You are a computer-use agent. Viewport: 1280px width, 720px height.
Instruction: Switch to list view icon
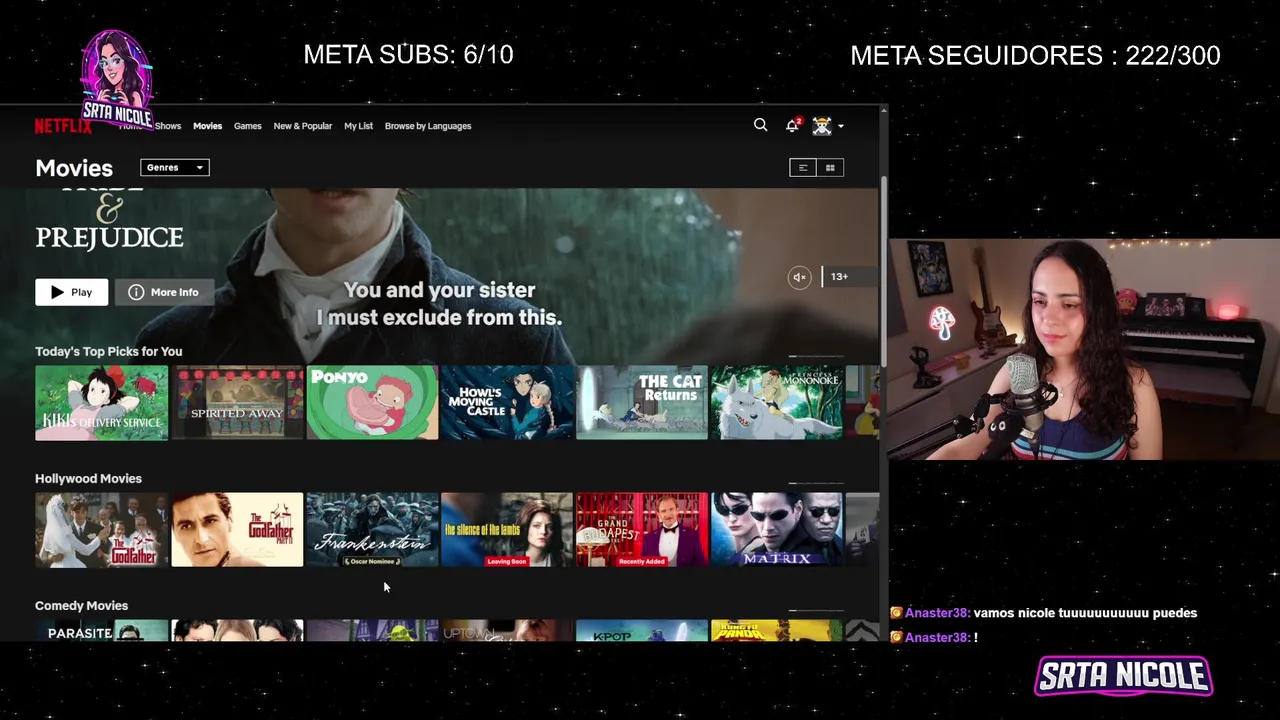[x=803, y=167]
